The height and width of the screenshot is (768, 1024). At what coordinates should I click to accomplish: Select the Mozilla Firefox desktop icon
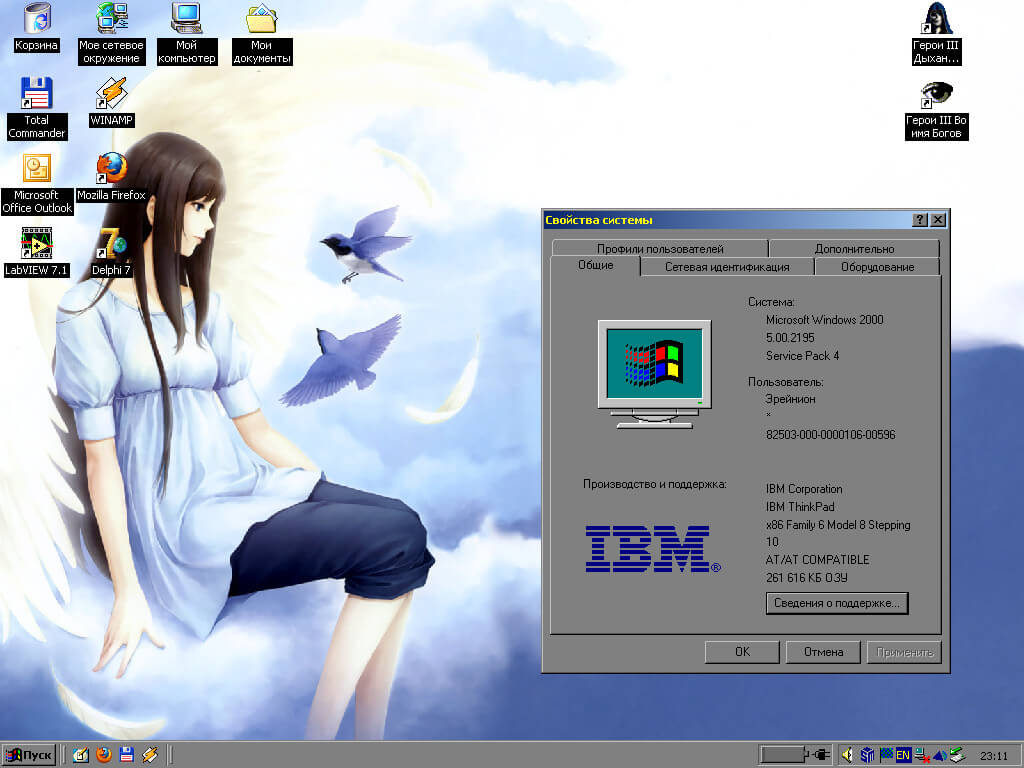[x=111, y=169]
